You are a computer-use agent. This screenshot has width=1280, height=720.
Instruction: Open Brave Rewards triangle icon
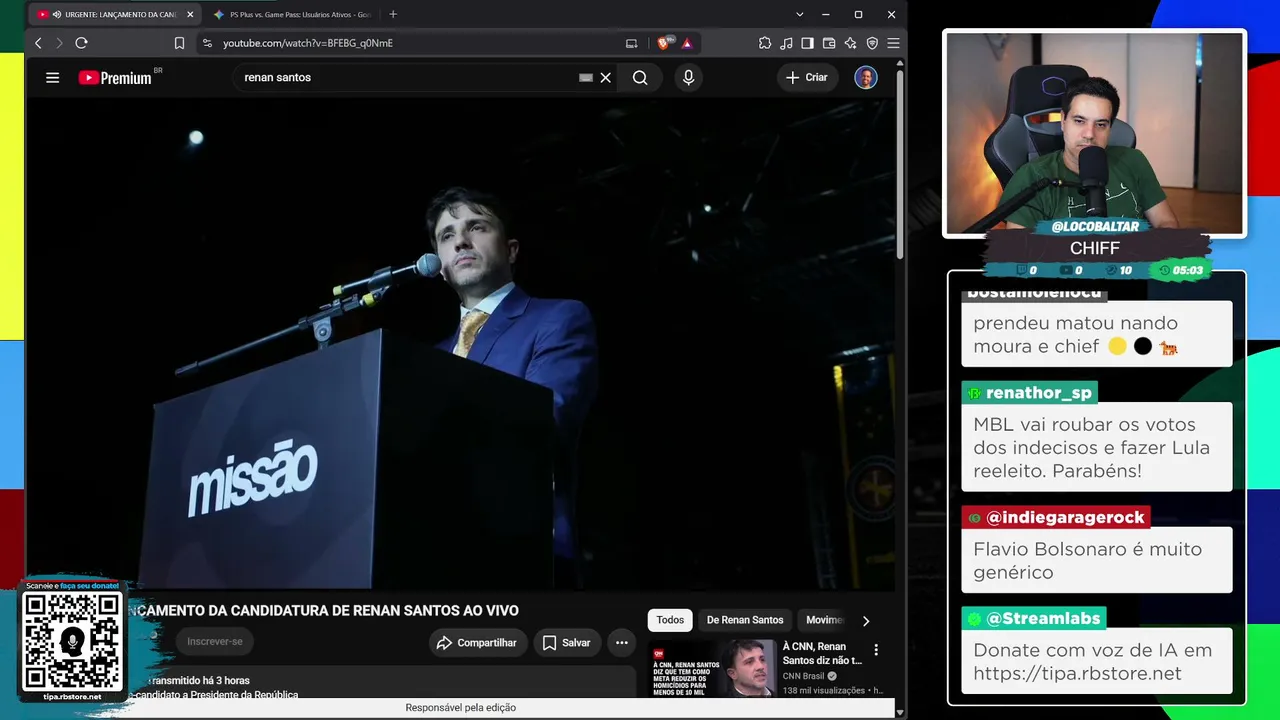coord(687,43)
